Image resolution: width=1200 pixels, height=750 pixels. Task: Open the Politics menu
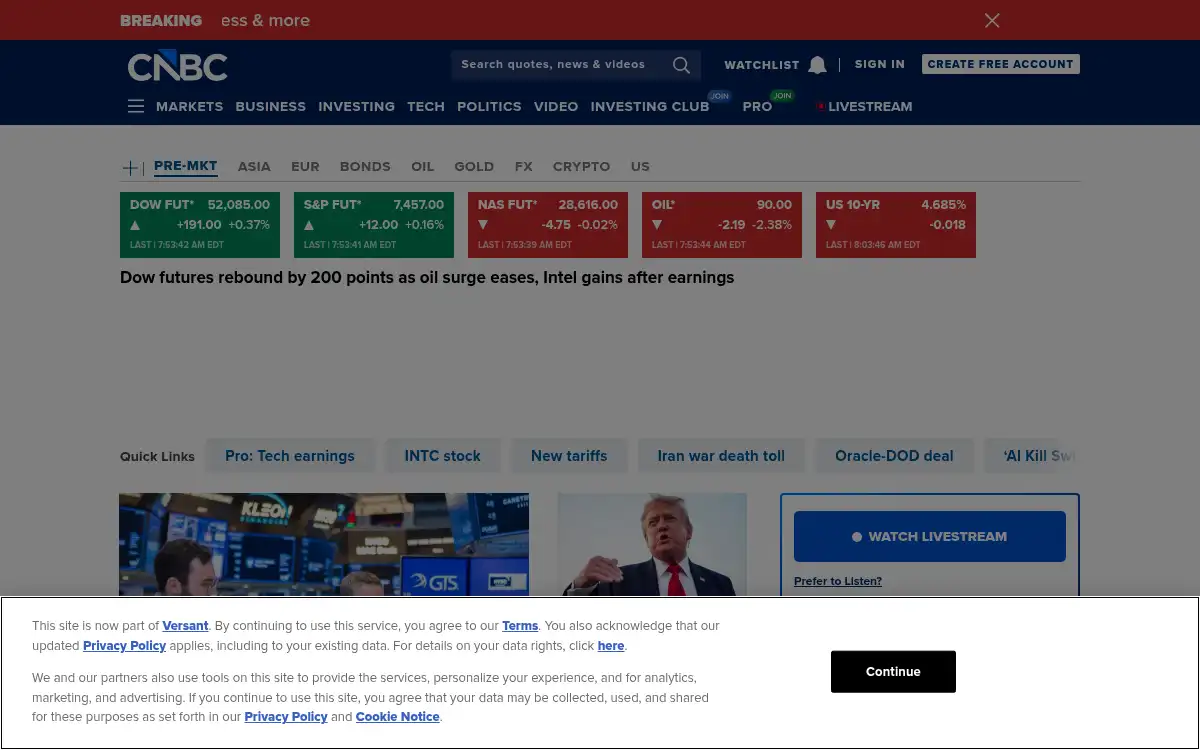(x=489, y=106)
